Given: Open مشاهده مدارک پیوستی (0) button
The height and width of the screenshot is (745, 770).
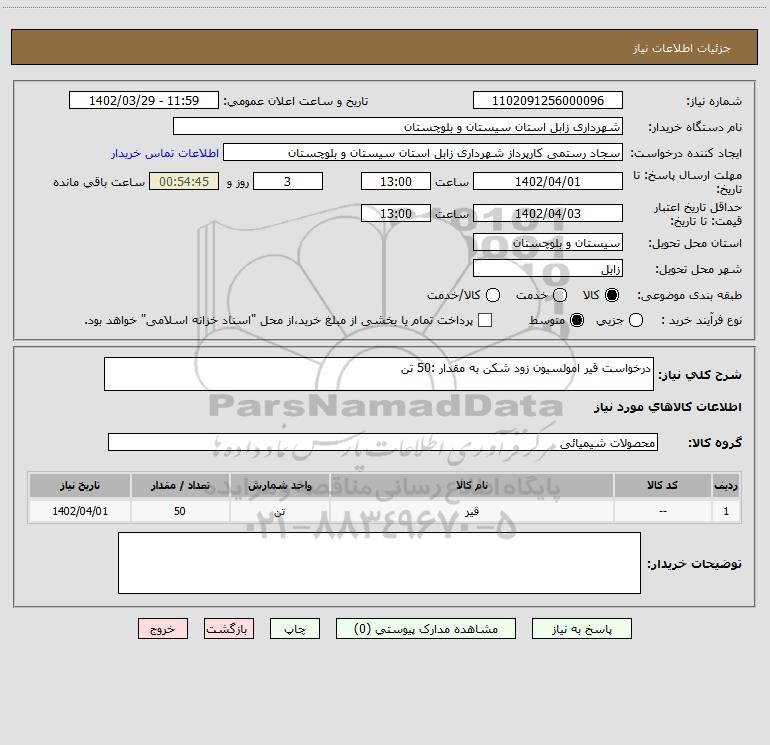Looking at the screenshot, I should click(x=426, y=629).
